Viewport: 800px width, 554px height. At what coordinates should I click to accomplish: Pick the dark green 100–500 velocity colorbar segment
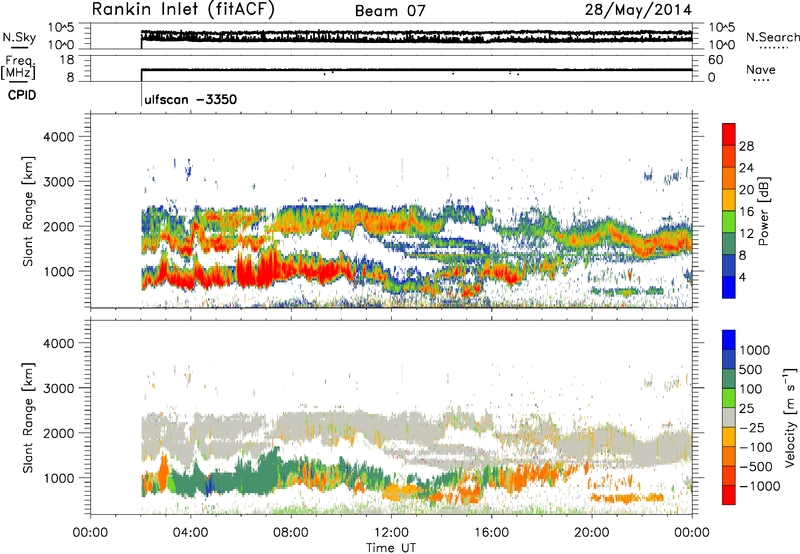click(x=729, y=379)
